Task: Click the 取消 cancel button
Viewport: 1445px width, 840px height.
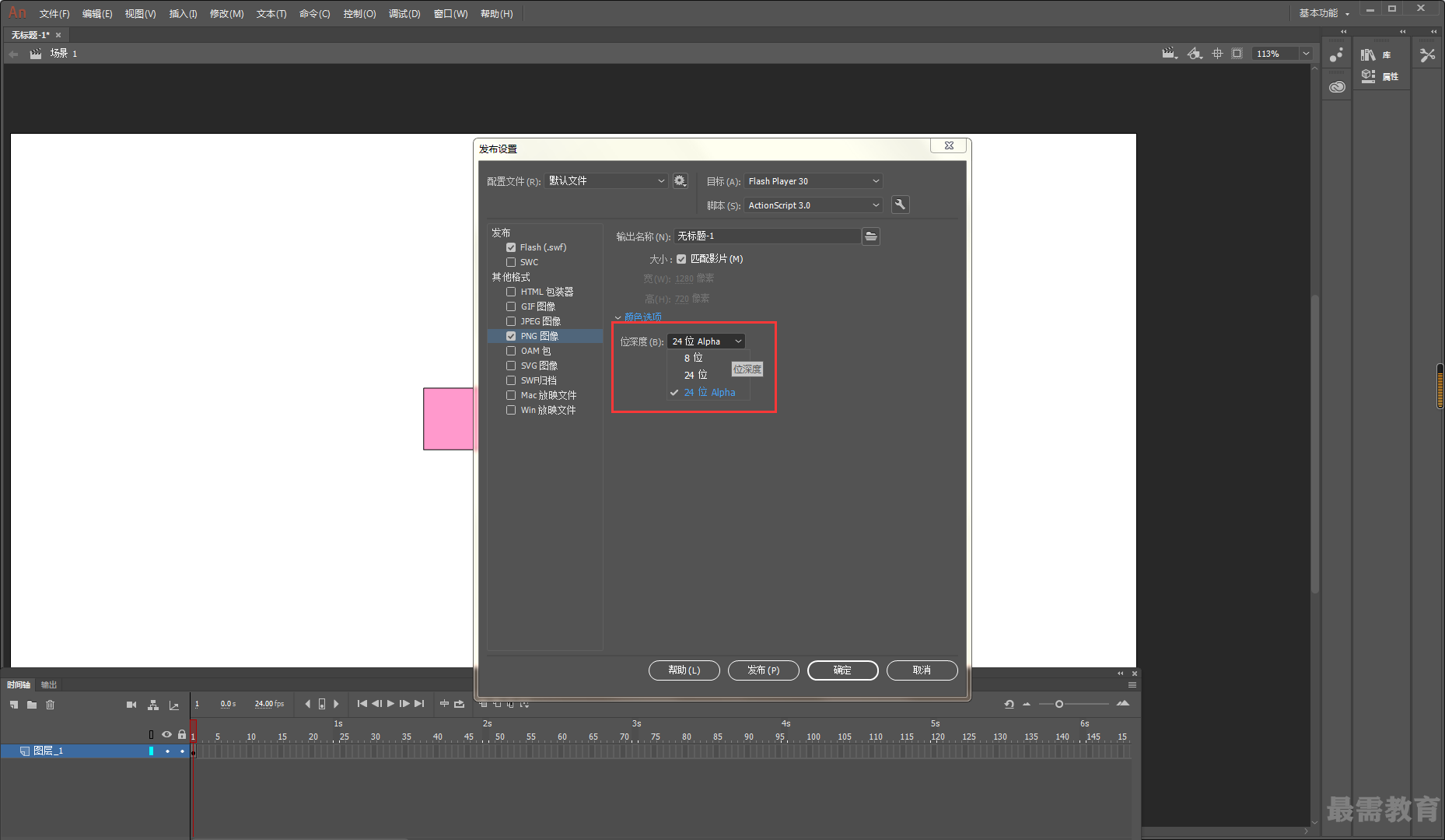Action: pyautogui.click(x=922, y=670)
